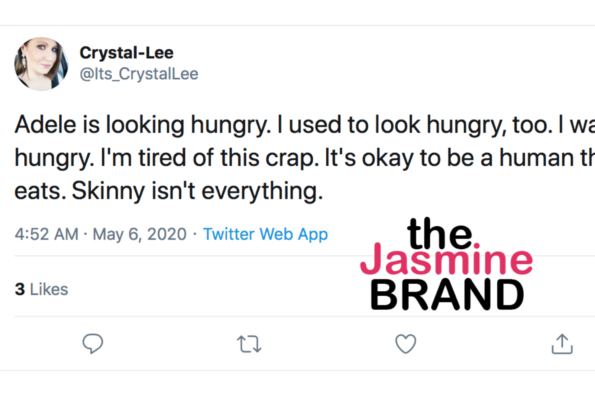Image resolution: width=595 pixels, height=397 pixels.
Task: Click the word 'the' in the logo
Action: coord(440,233)
